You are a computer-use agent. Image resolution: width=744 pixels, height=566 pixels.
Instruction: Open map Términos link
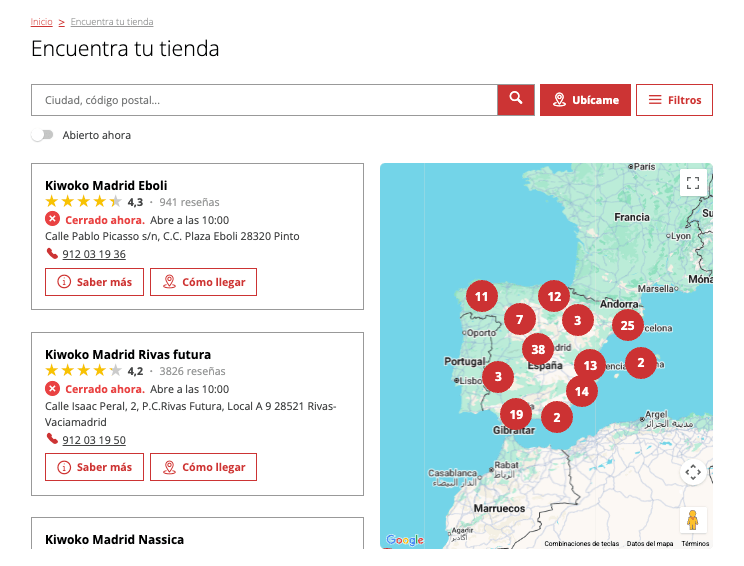[x=695, y=544]
